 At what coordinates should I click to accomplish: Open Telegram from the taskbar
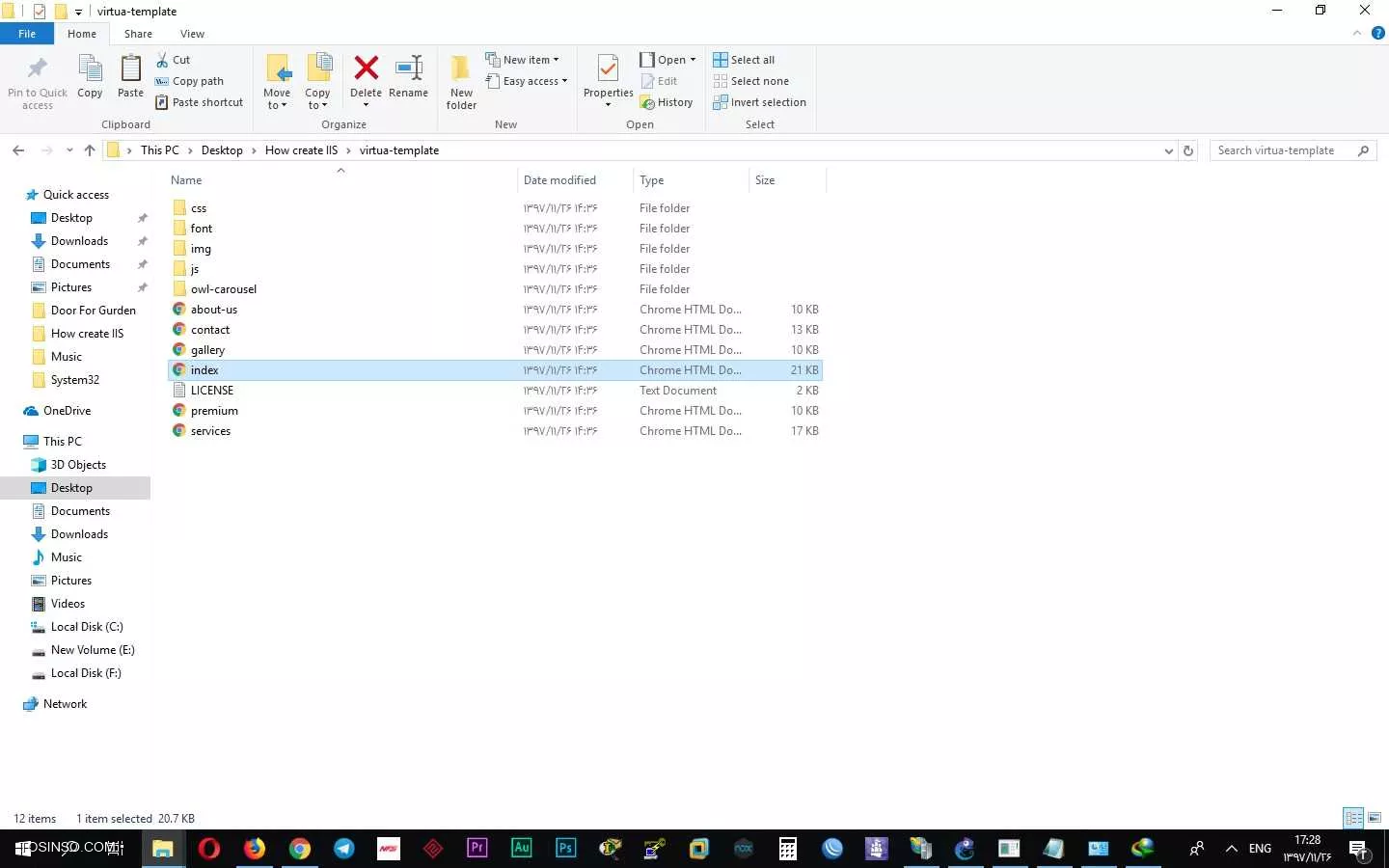pos(343,849)
